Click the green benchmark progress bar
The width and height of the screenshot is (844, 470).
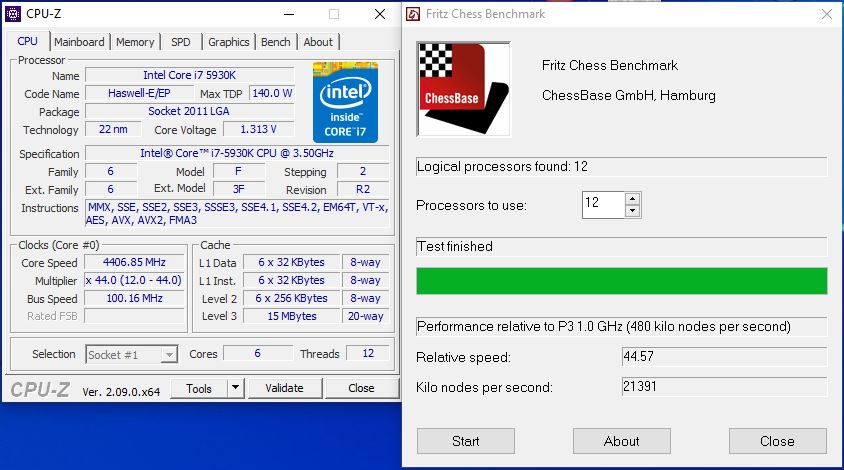622,280
